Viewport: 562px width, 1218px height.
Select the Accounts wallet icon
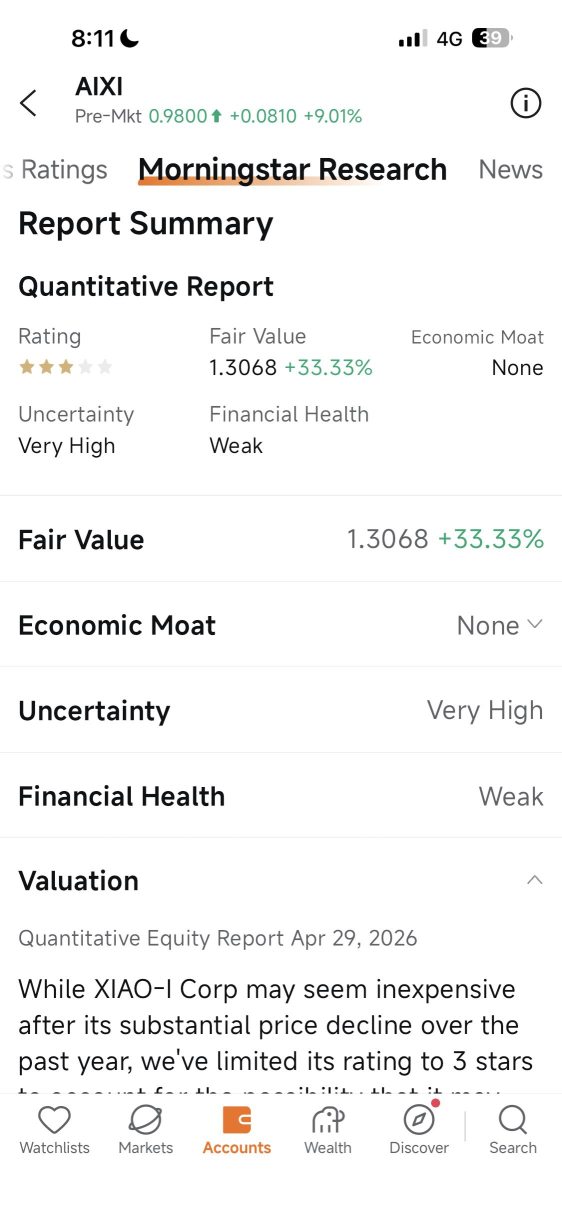click(x=237, y=1119)
